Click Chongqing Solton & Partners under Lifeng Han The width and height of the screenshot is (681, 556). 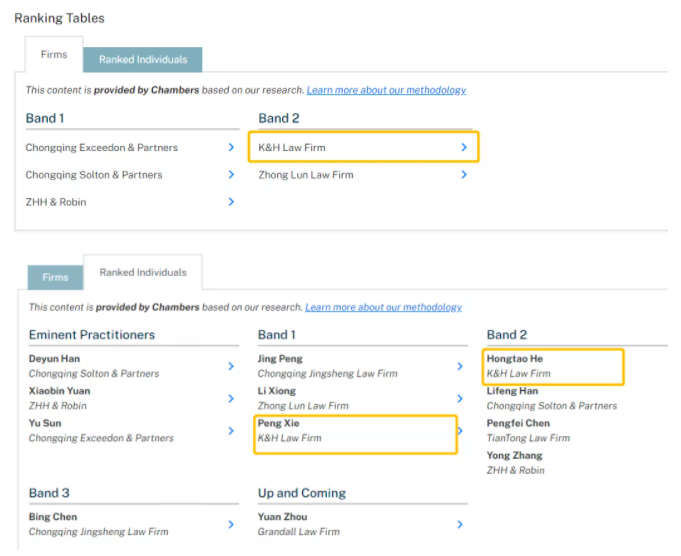[x=552, y=406]
